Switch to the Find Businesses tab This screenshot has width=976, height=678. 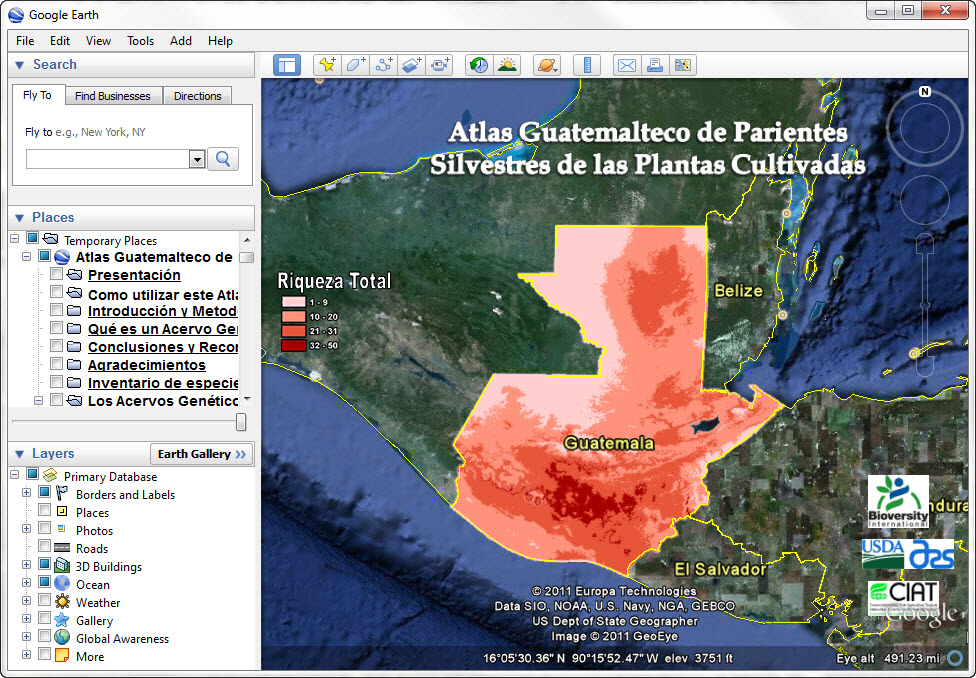point(113,96)
